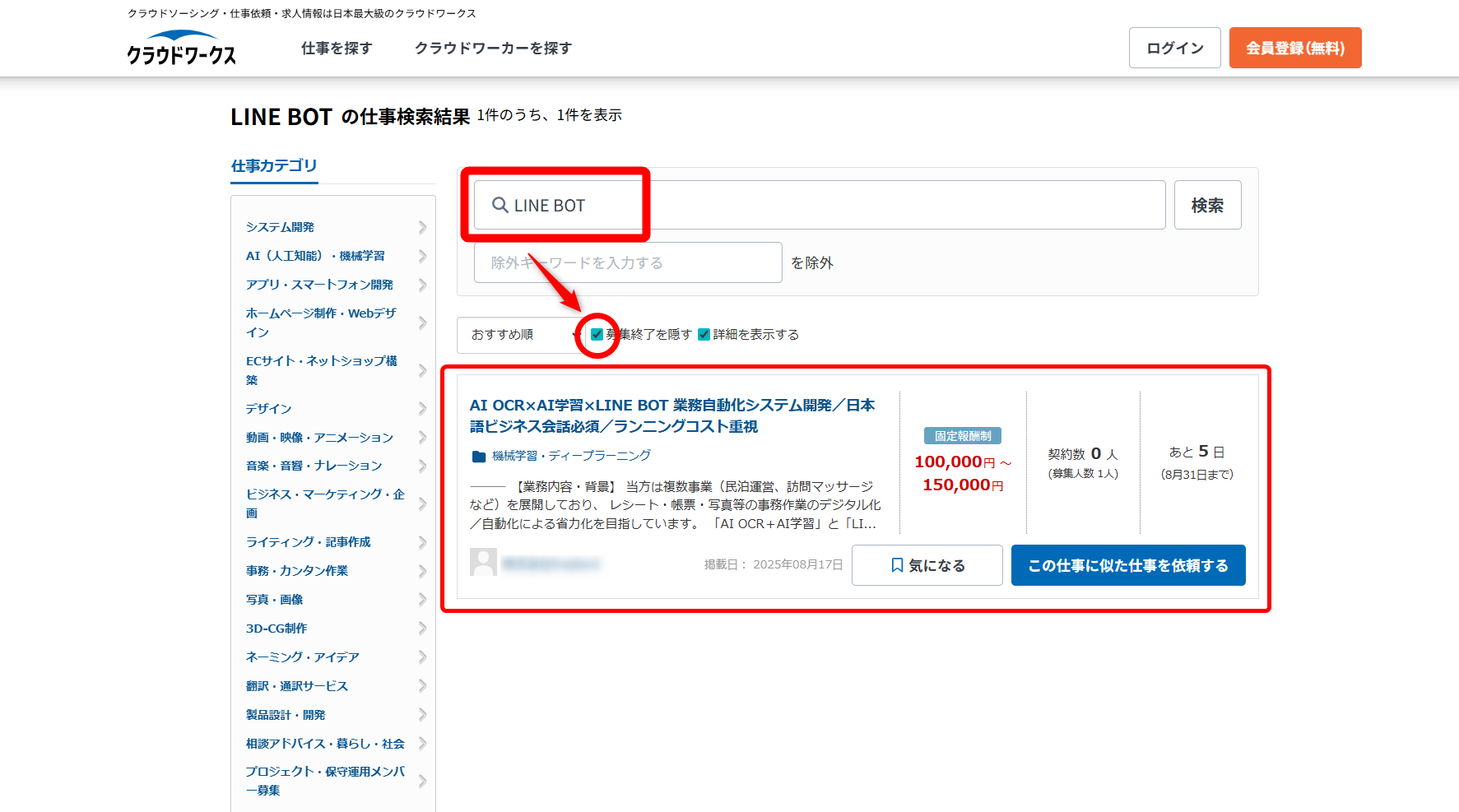Open ネーミング・アイデア category link

point(302,657)
